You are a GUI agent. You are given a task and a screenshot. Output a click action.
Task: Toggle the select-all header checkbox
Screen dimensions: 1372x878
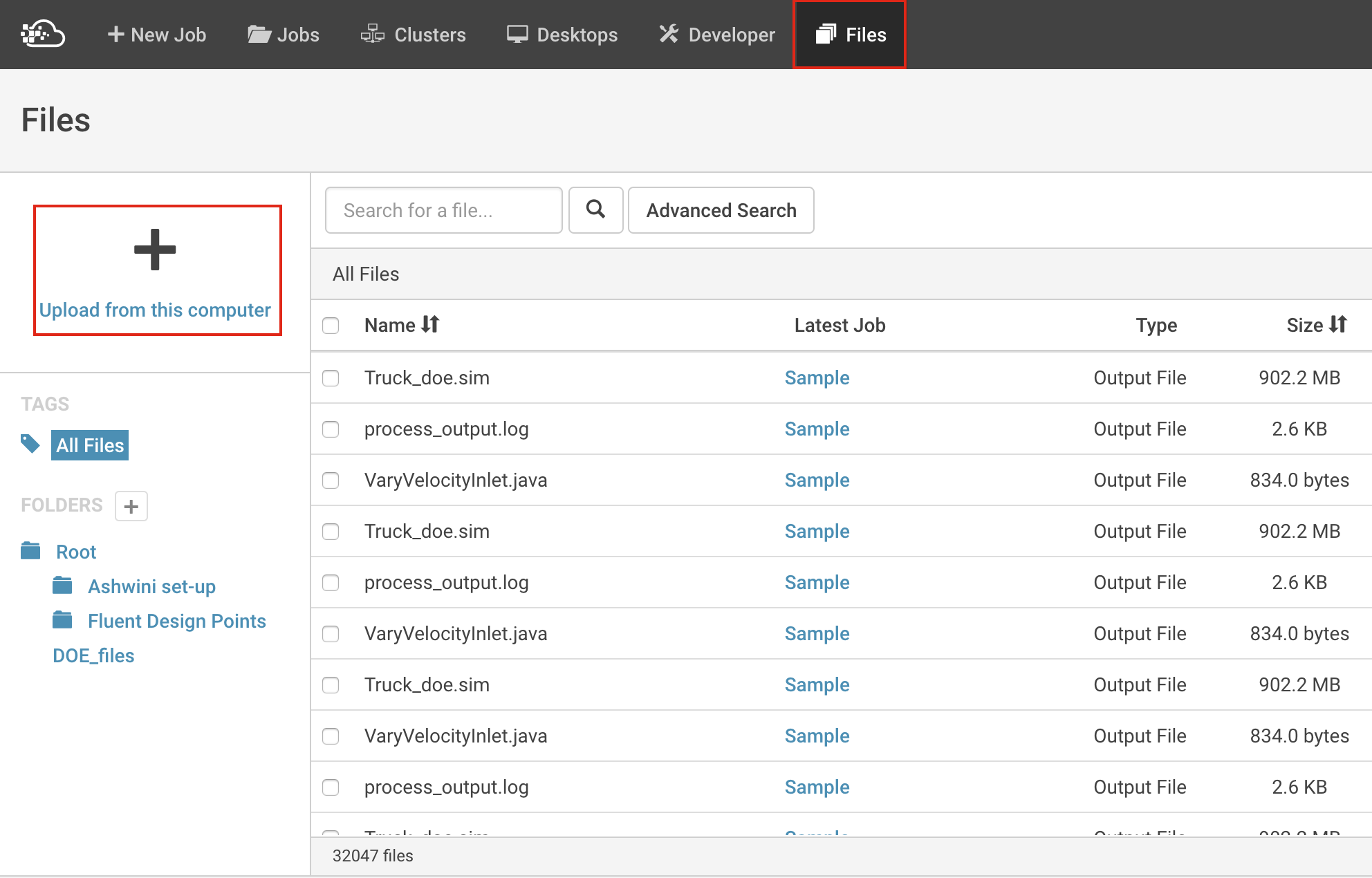click(331, 325)
